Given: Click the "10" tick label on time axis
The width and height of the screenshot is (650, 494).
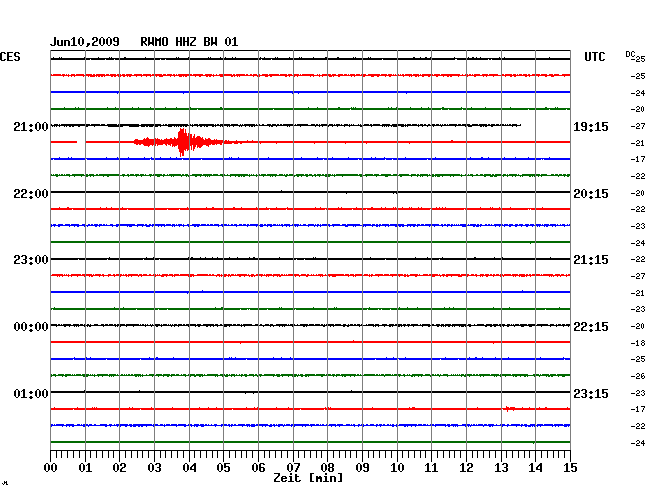Looking at the screenshot, I should tap(397, 468).
